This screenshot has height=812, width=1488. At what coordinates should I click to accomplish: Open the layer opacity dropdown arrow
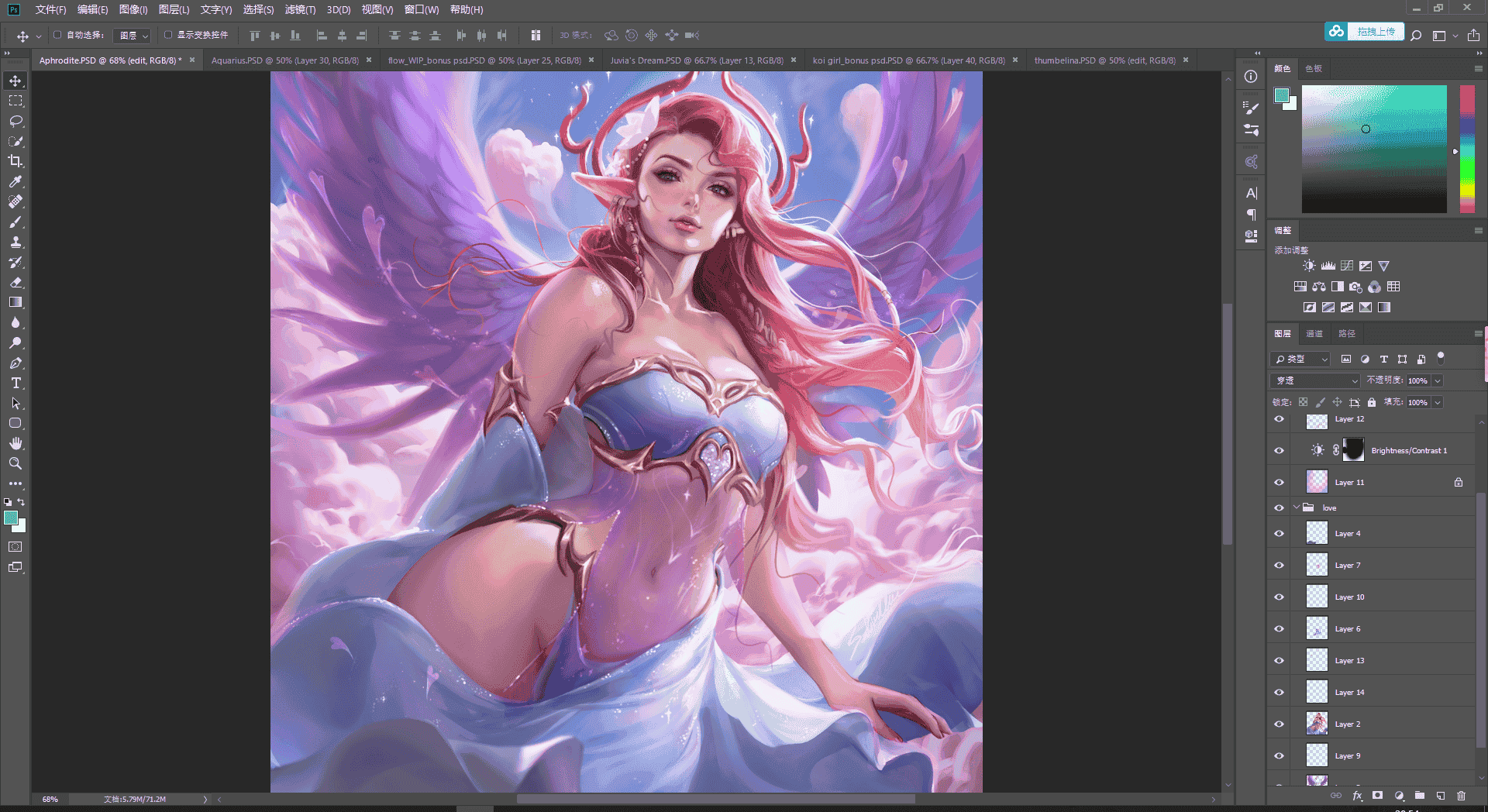coord(1437,380)
